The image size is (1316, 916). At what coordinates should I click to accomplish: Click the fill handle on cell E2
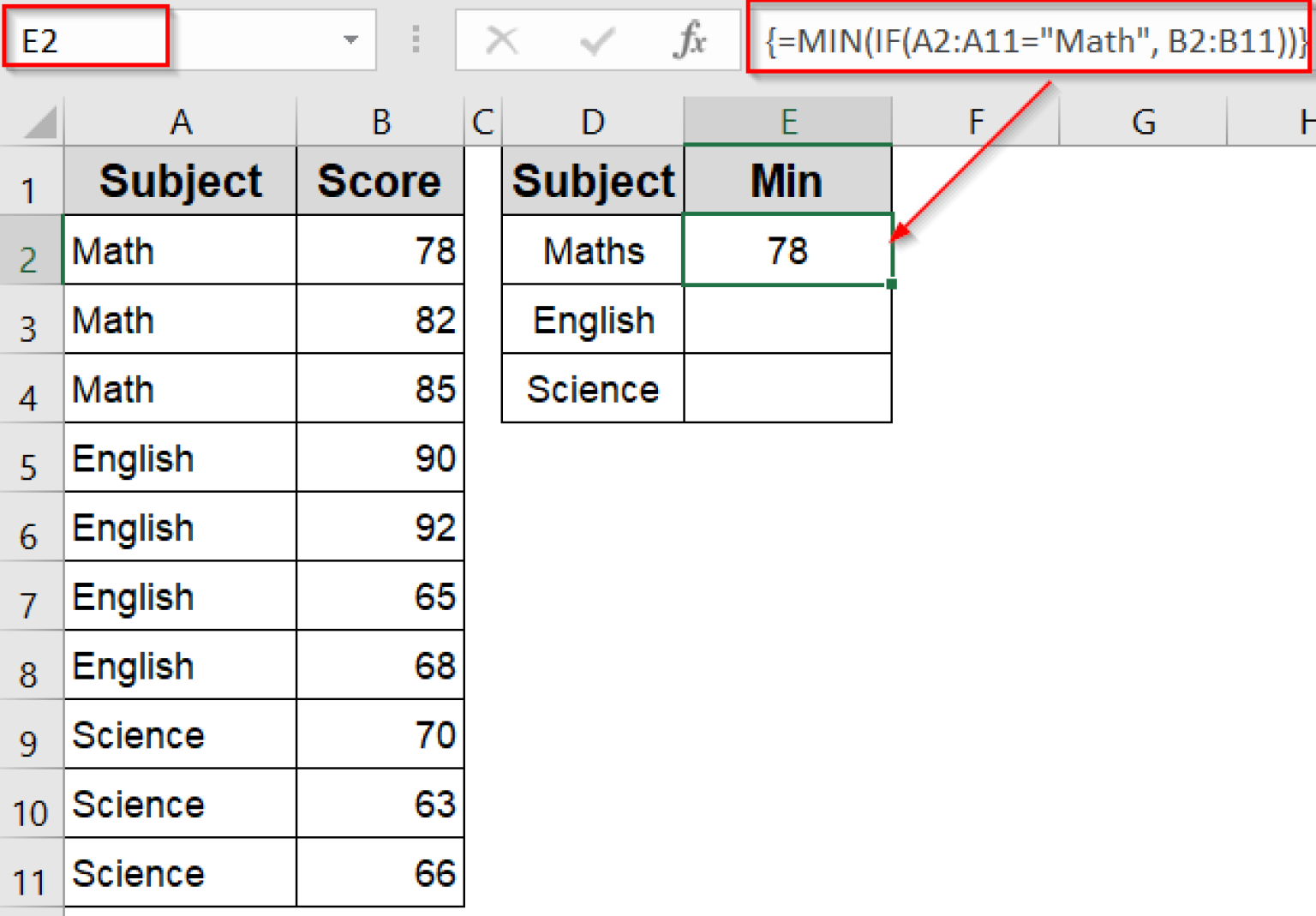click(x=891, y=283)
